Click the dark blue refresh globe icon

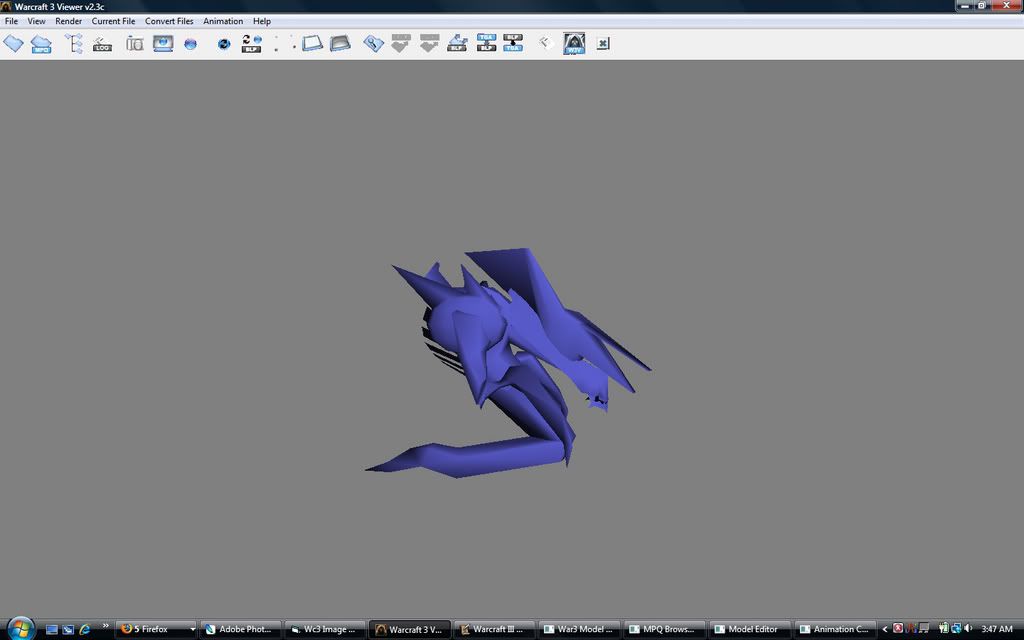coord(224,44)
